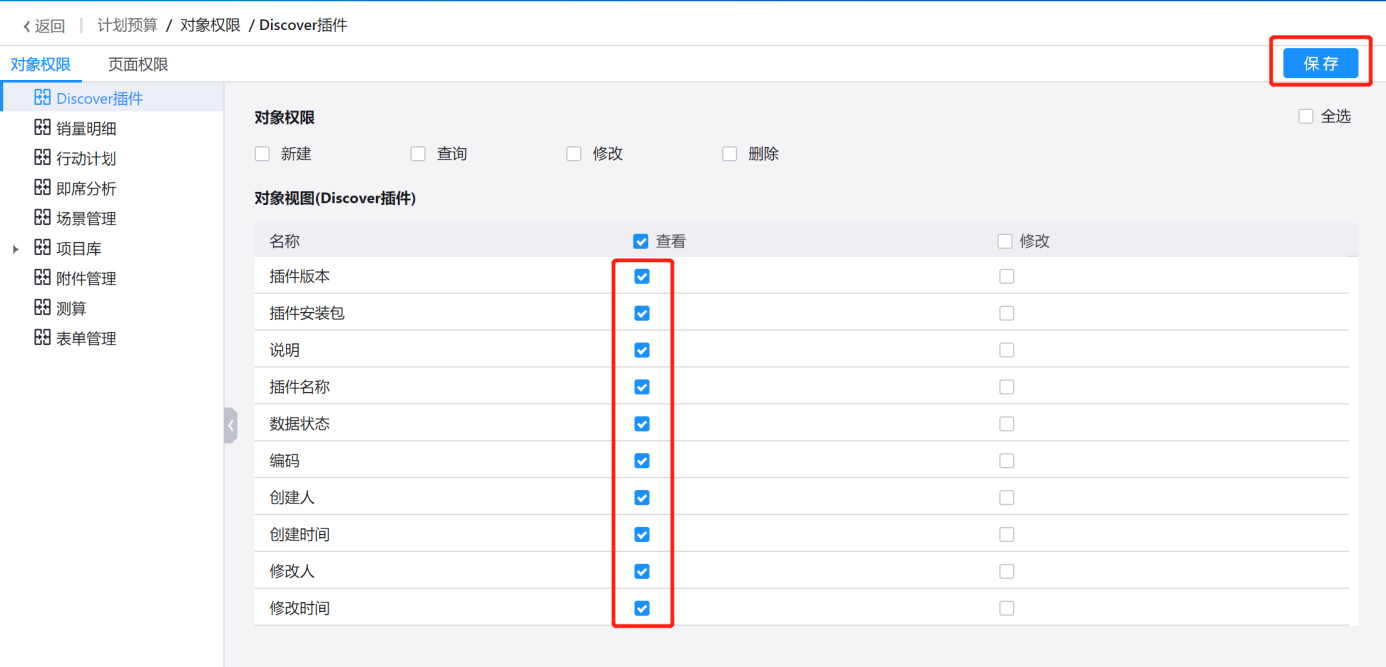This screenshot has width=1386, height=667.
Task: Click the grid icon beside 即席分析
Action: point(42,187)
